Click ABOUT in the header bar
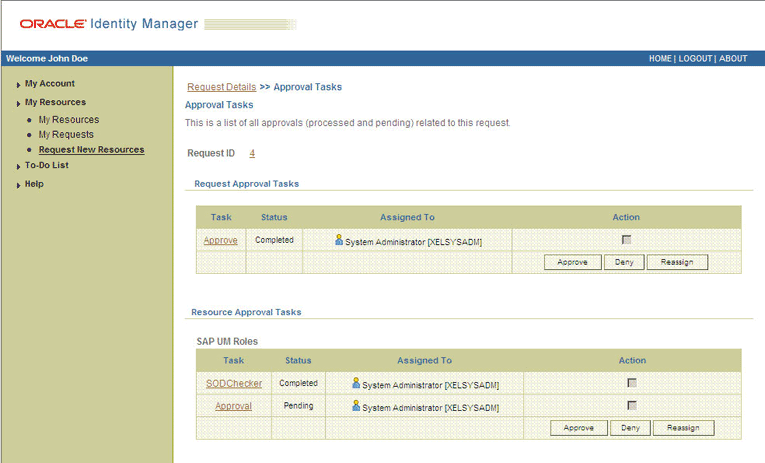This screenshot has height=463, width=765. click(x=733, y=59)
